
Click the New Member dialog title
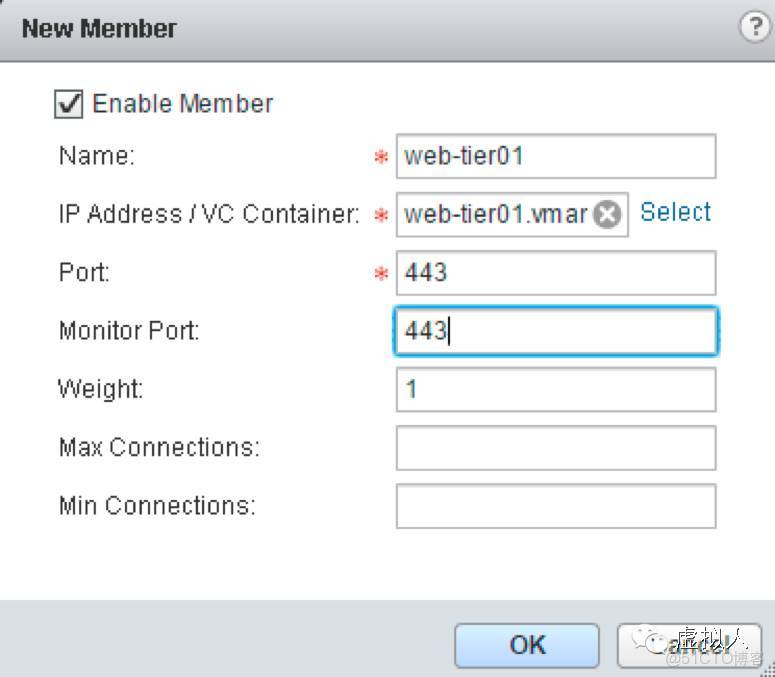pyautogui.click(x=99, y=28)
